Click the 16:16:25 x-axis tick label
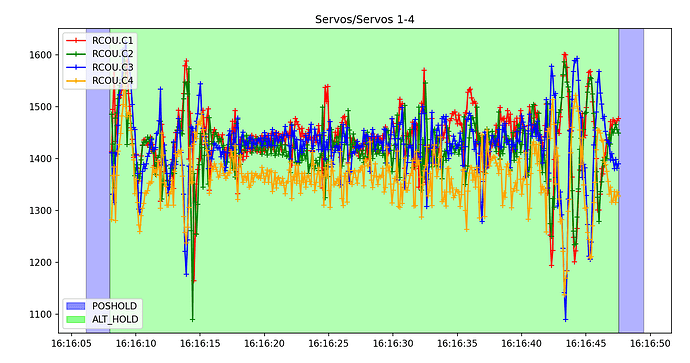Image resolution: width=690 pixels, height=363 pixels. click(x=328, y=344)
